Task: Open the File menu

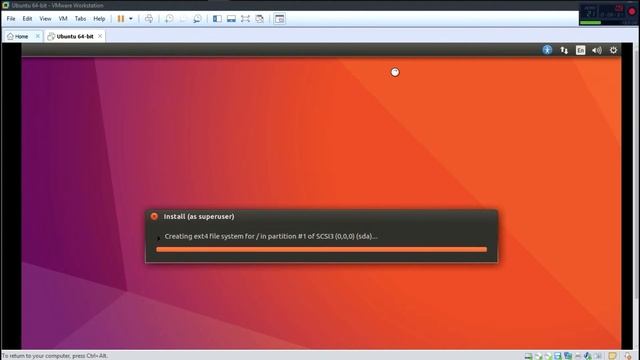Action: pos(11,19)
